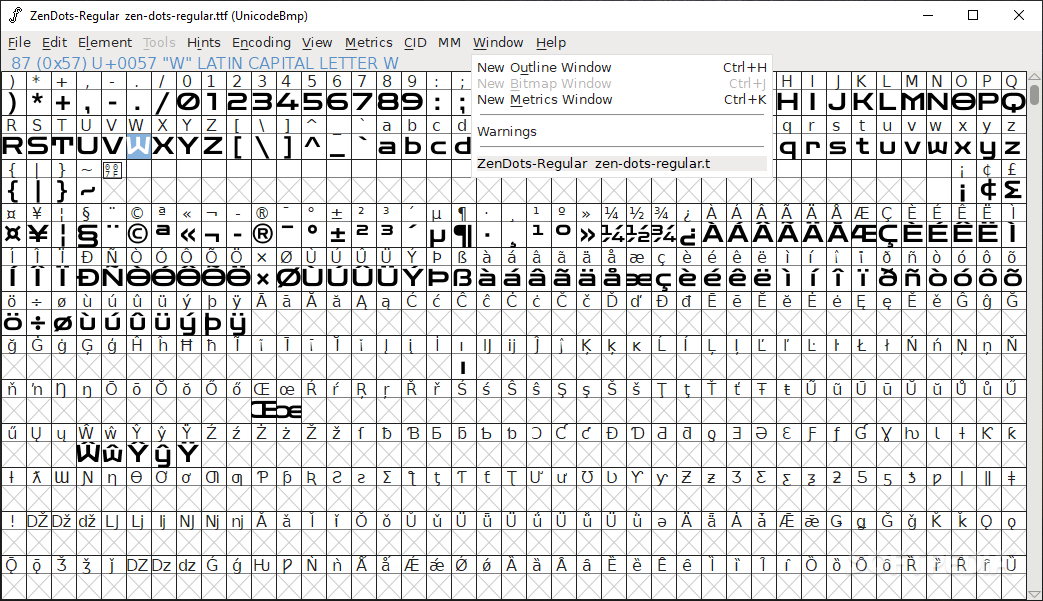Viewport: 1043px width, 601px height.
Task: Select the Ÿ Y-diaeresis glyph cell
Action: [188, 454]
